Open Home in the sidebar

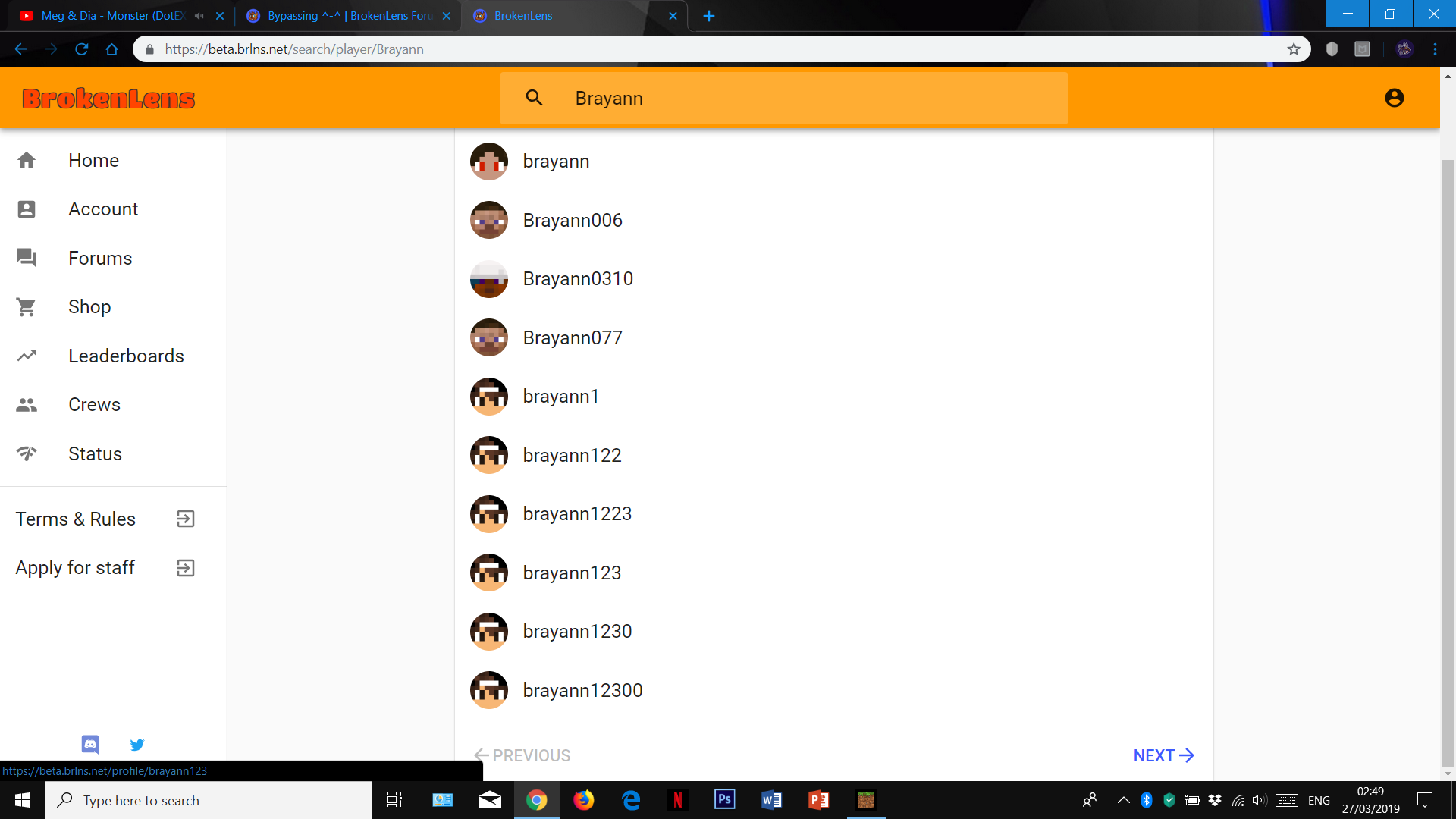point(113,161)
